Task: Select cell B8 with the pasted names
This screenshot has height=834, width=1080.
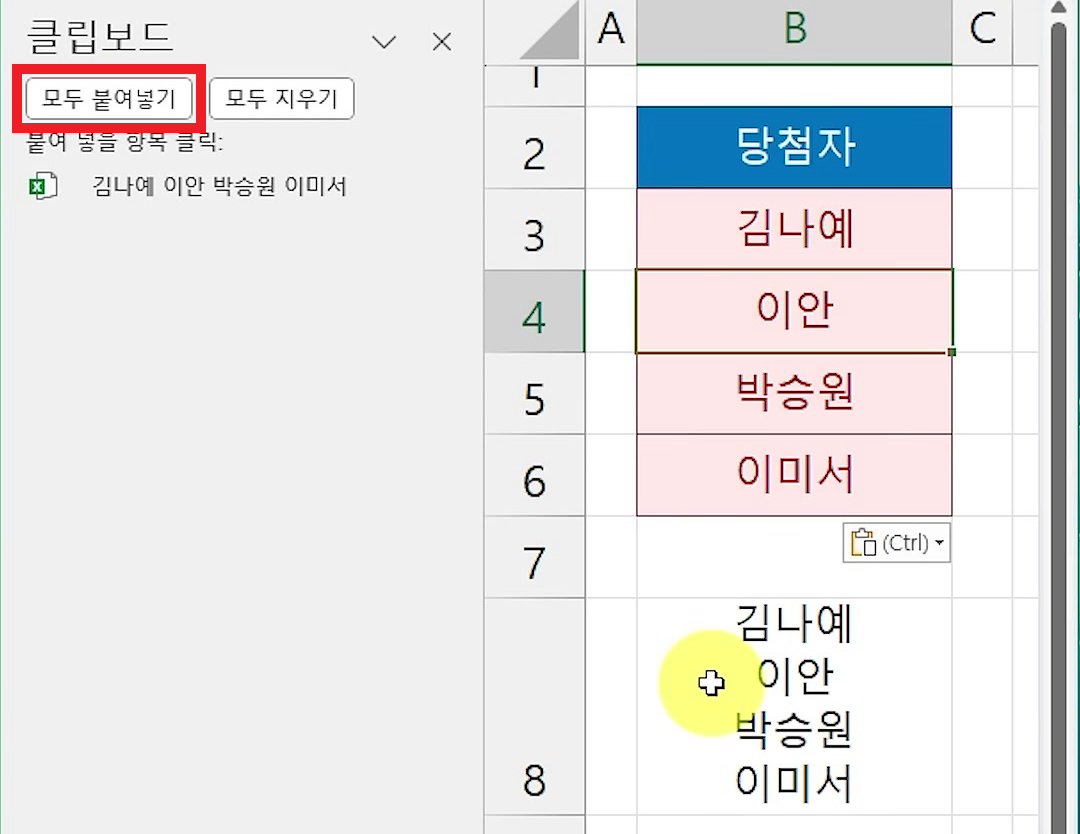Action: point(794,707)
